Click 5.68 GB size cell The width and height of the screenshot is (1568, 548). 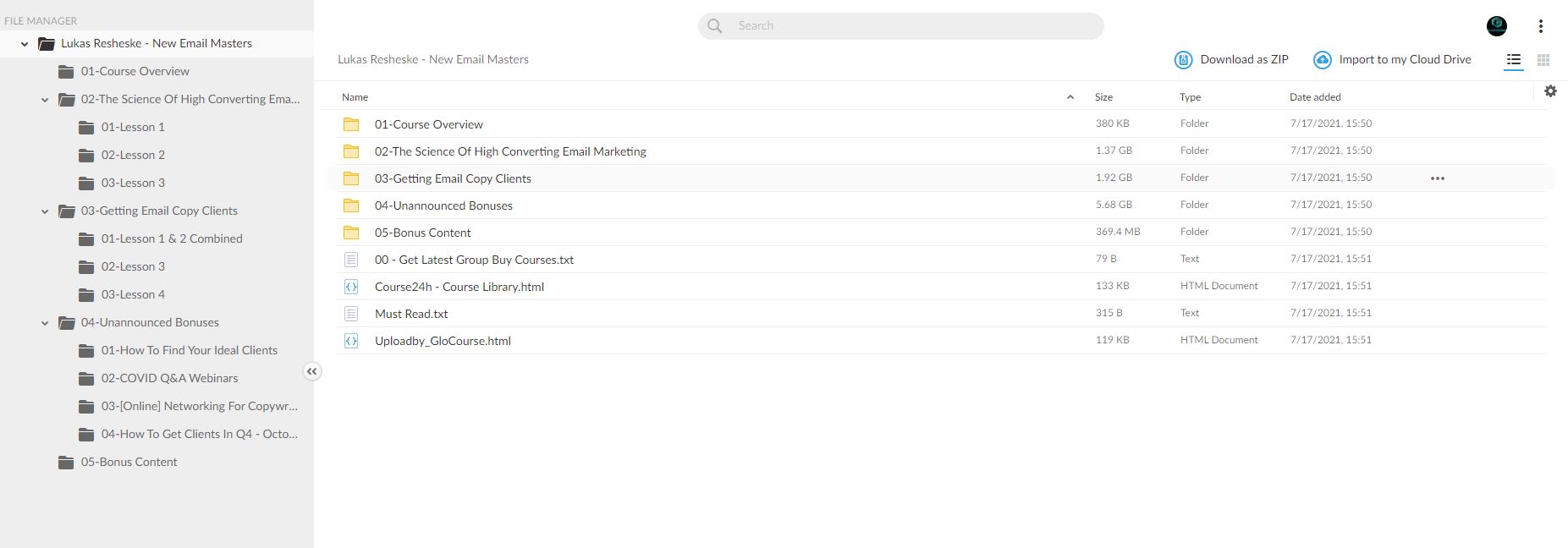coord(1114,205)
